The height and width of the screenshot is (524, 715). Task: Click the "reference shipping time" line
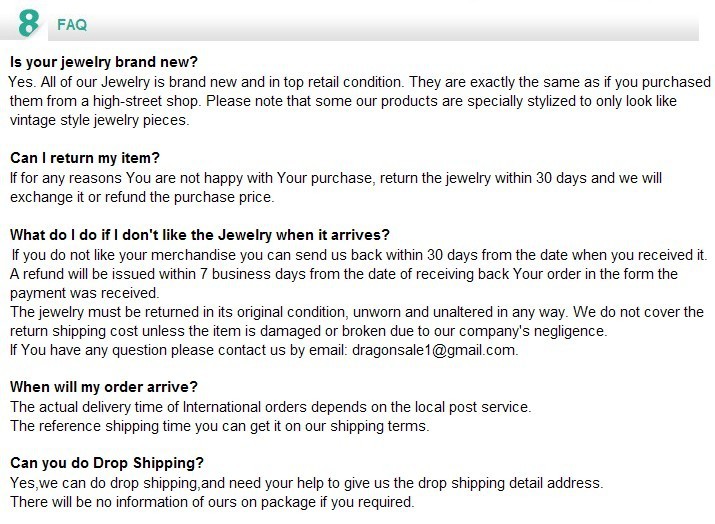tap(220, 426)
